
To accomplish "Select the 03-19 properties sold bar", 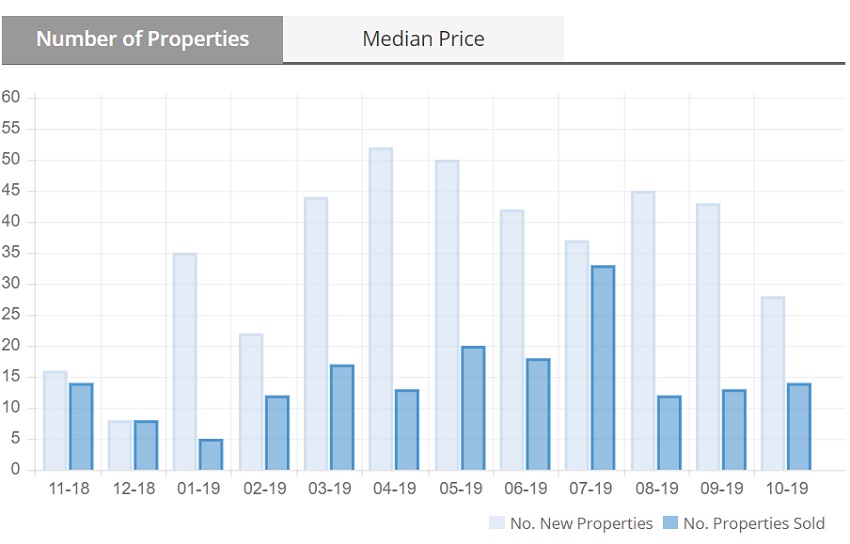I will click(341, 418).
